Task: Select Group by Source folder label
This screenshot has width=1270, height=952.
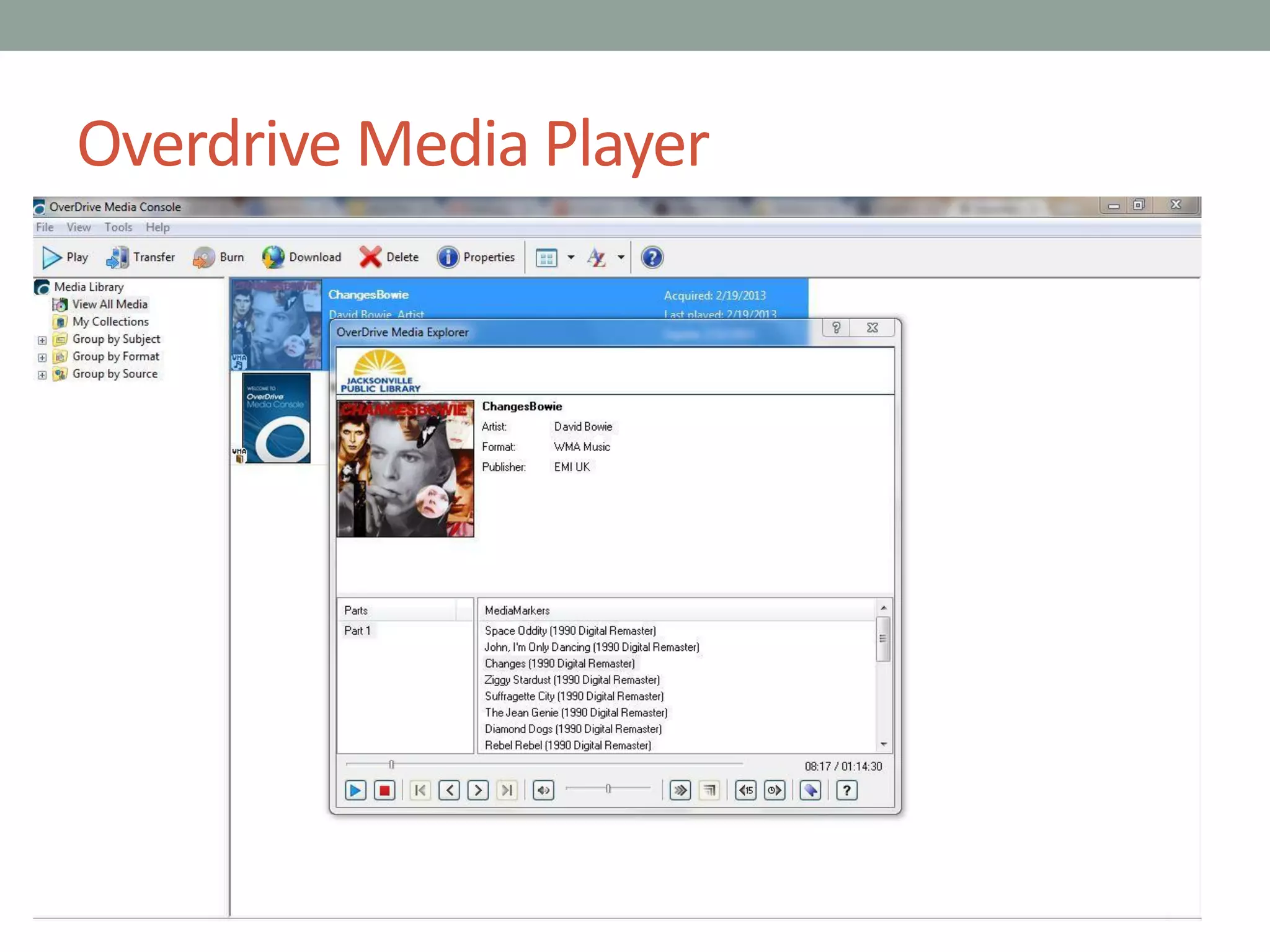Action: pyautogui.click(x=115, y=374)
